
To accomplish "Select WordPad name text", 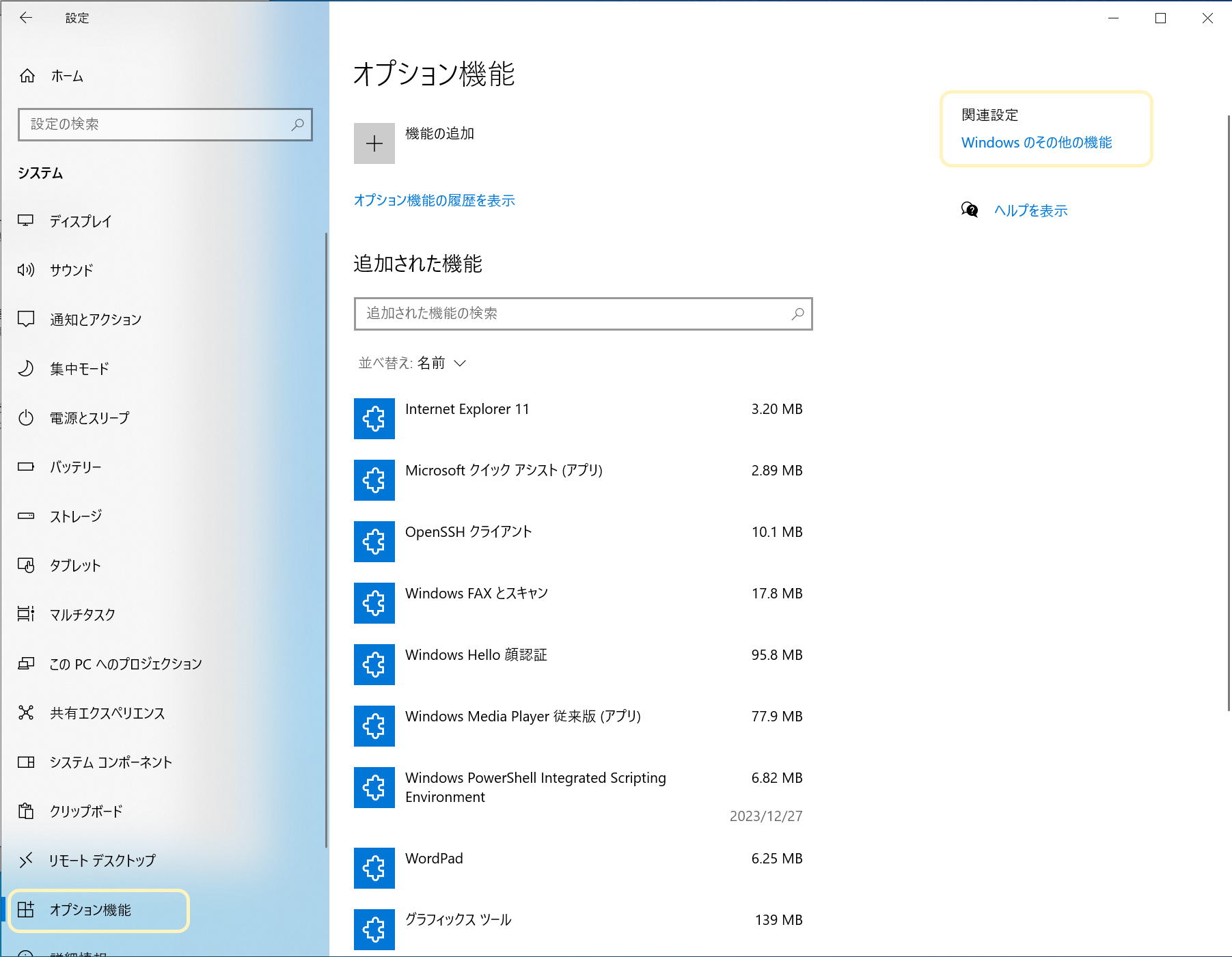I will tap(434, 859).
